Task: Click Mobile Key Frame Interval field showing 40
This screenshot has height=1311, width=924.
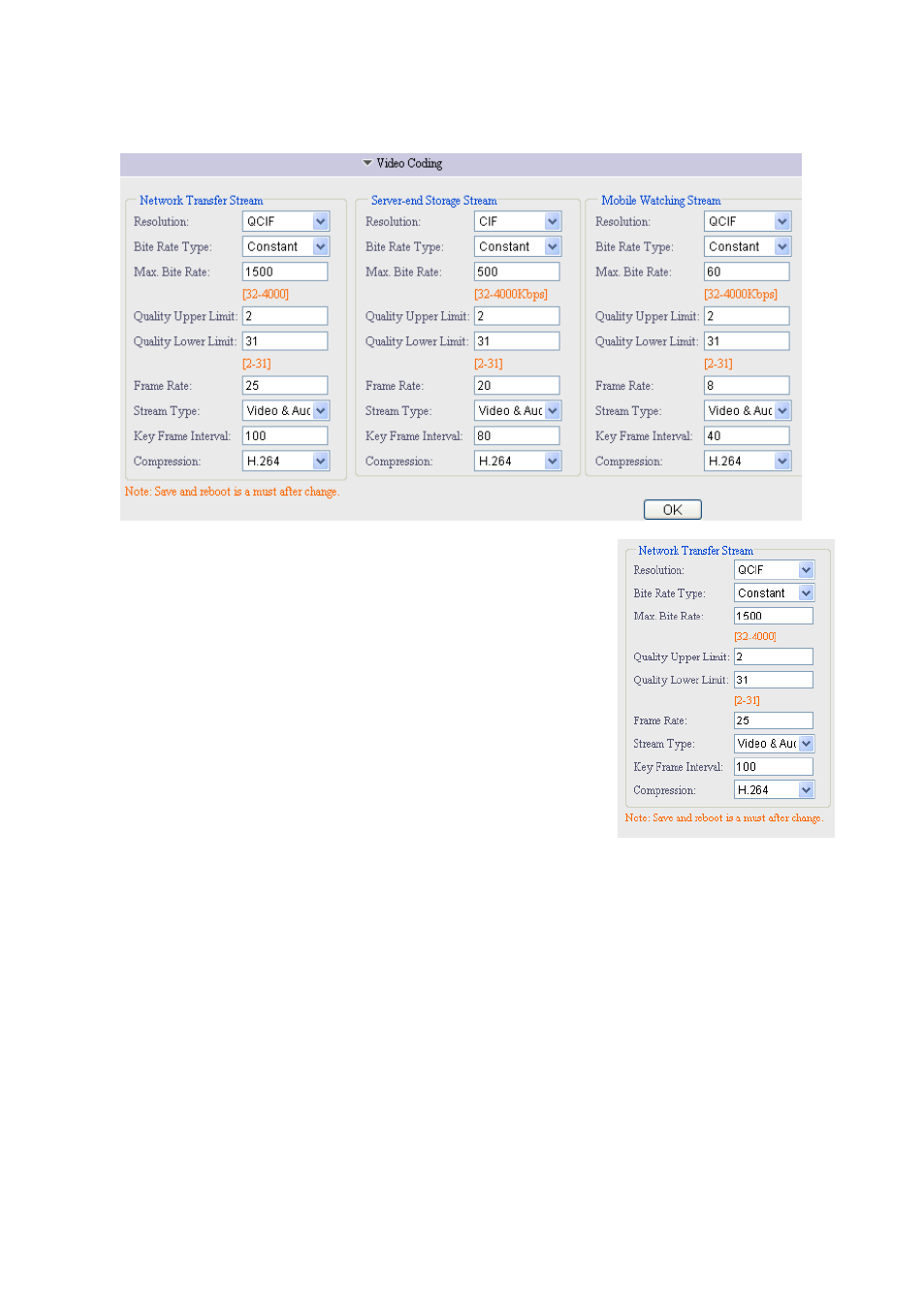Action: [747, 436]
